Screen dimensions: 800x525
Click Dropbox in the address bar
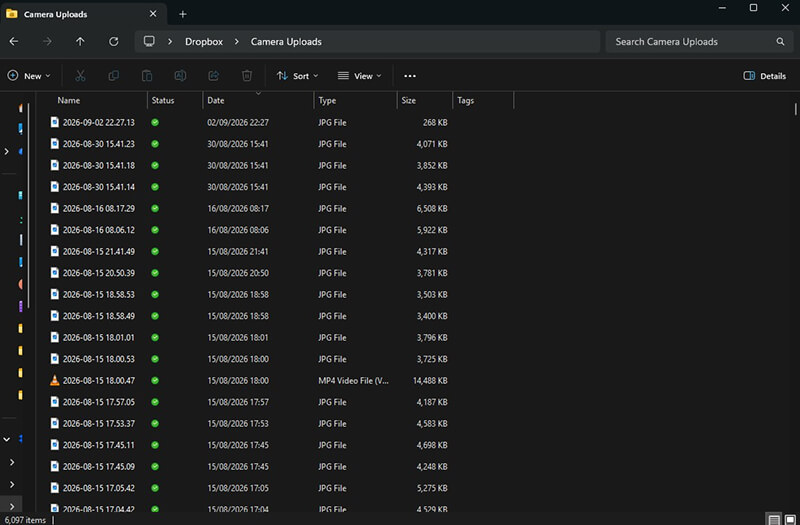tap(204, 42)
